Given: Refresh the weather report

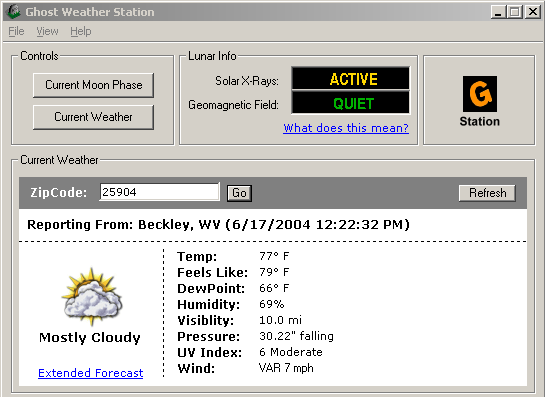Looking at the screenshot, I should coord(487,193).
